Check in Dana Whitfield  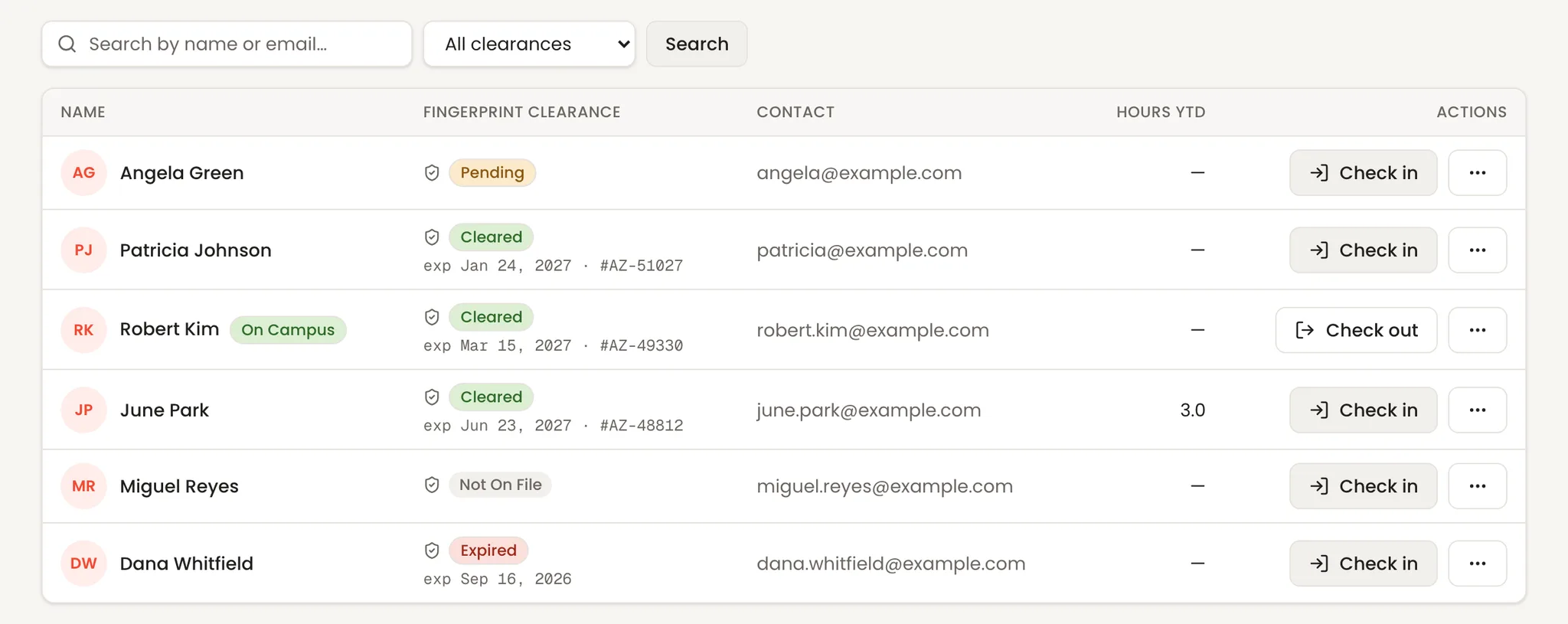pos(1363,564)
